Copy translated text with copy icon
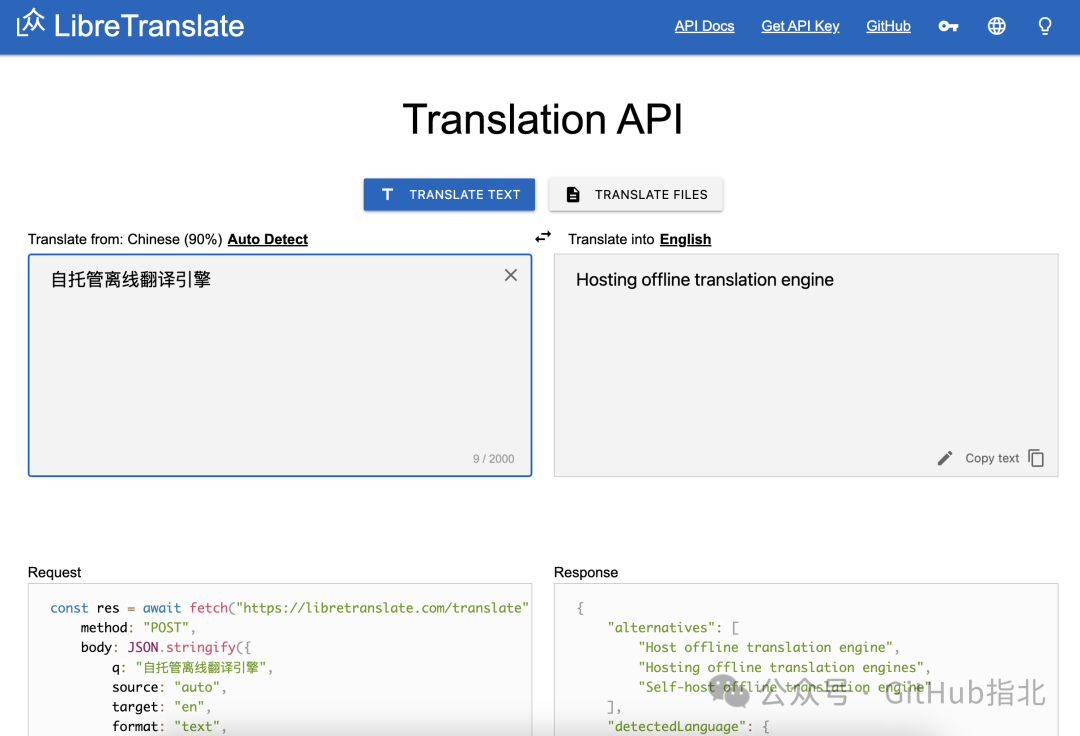This screenshot has width=1080, height=736. (x=1036, y=458)
